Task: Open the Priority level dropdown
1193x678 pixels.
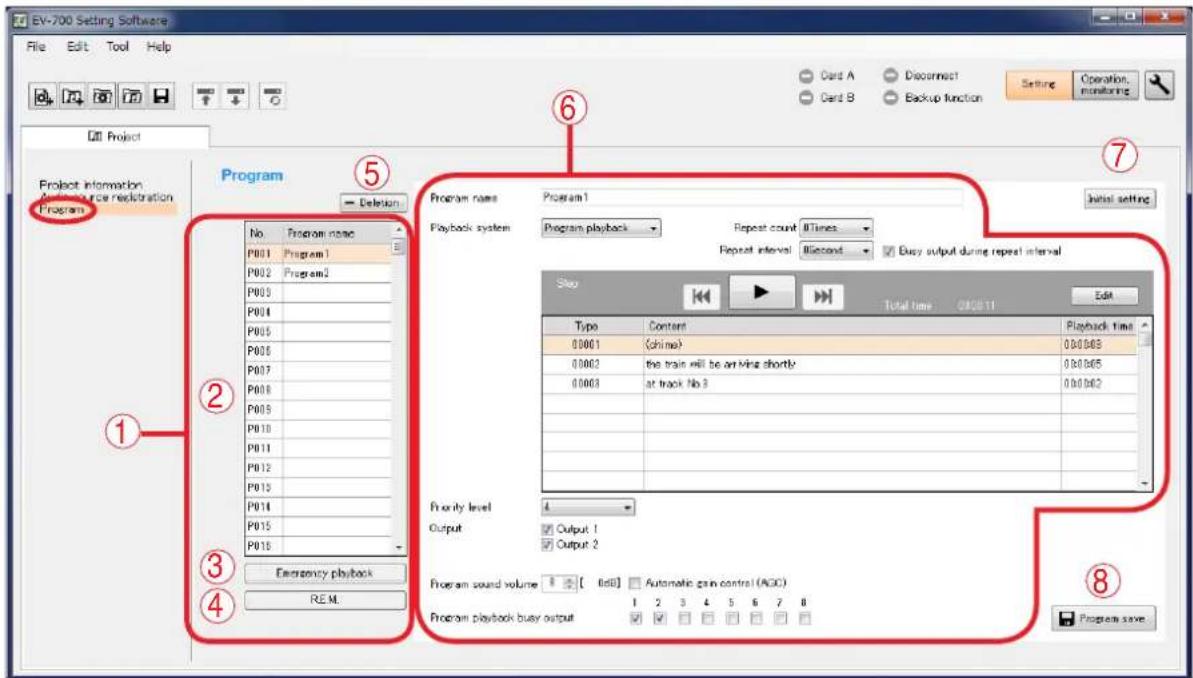Action: pos(588,506)
